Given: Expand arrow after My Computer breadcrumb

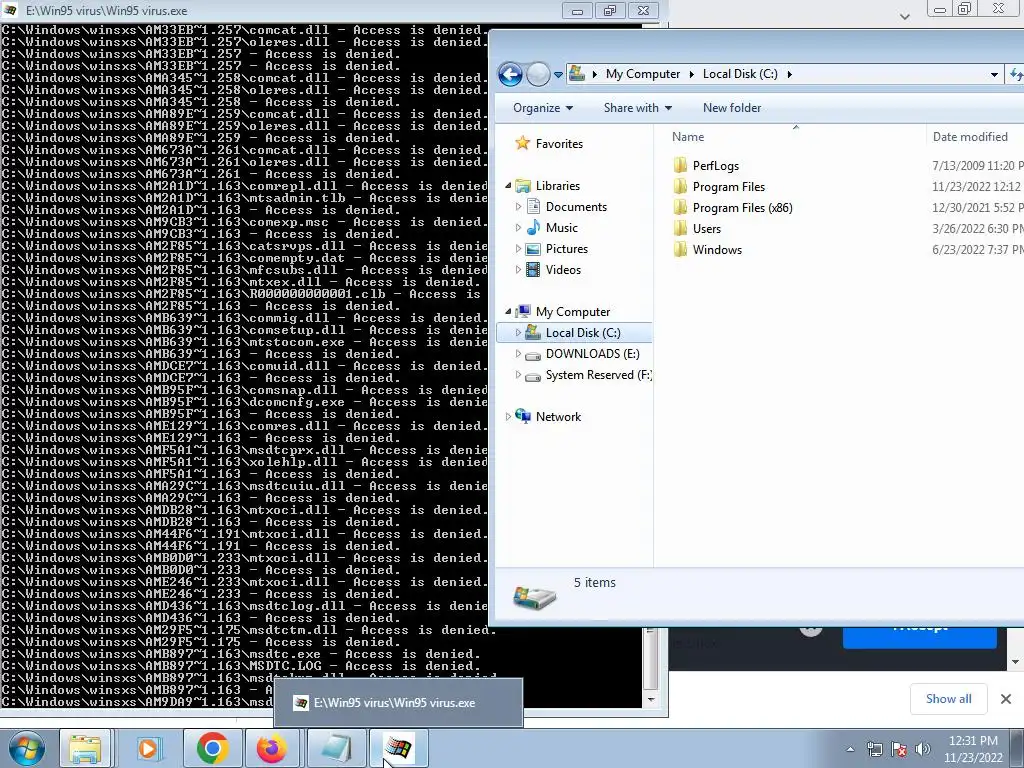Looking at the screenshot, I should (x=692, y=74).
